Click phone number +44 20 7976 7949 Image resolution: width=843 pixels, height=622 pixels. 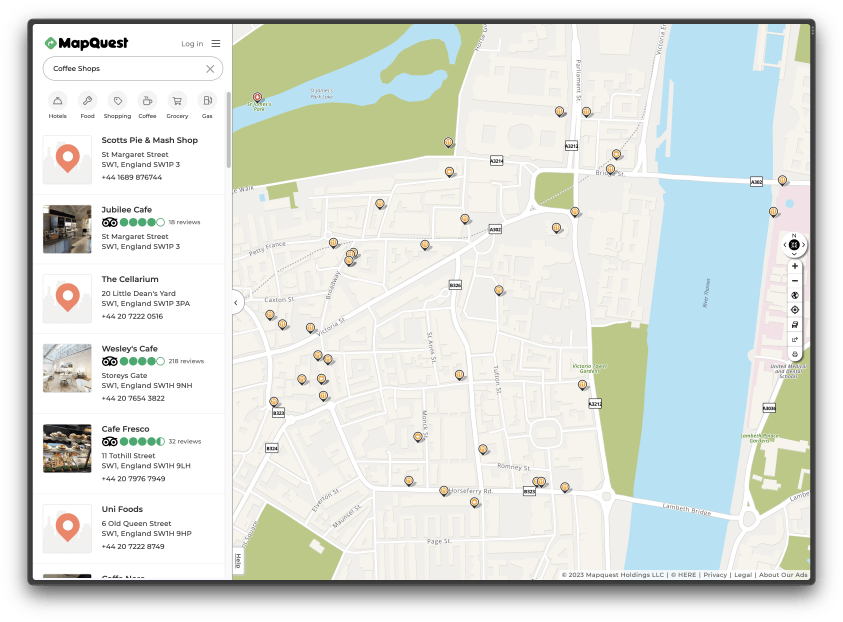[133, 478]
